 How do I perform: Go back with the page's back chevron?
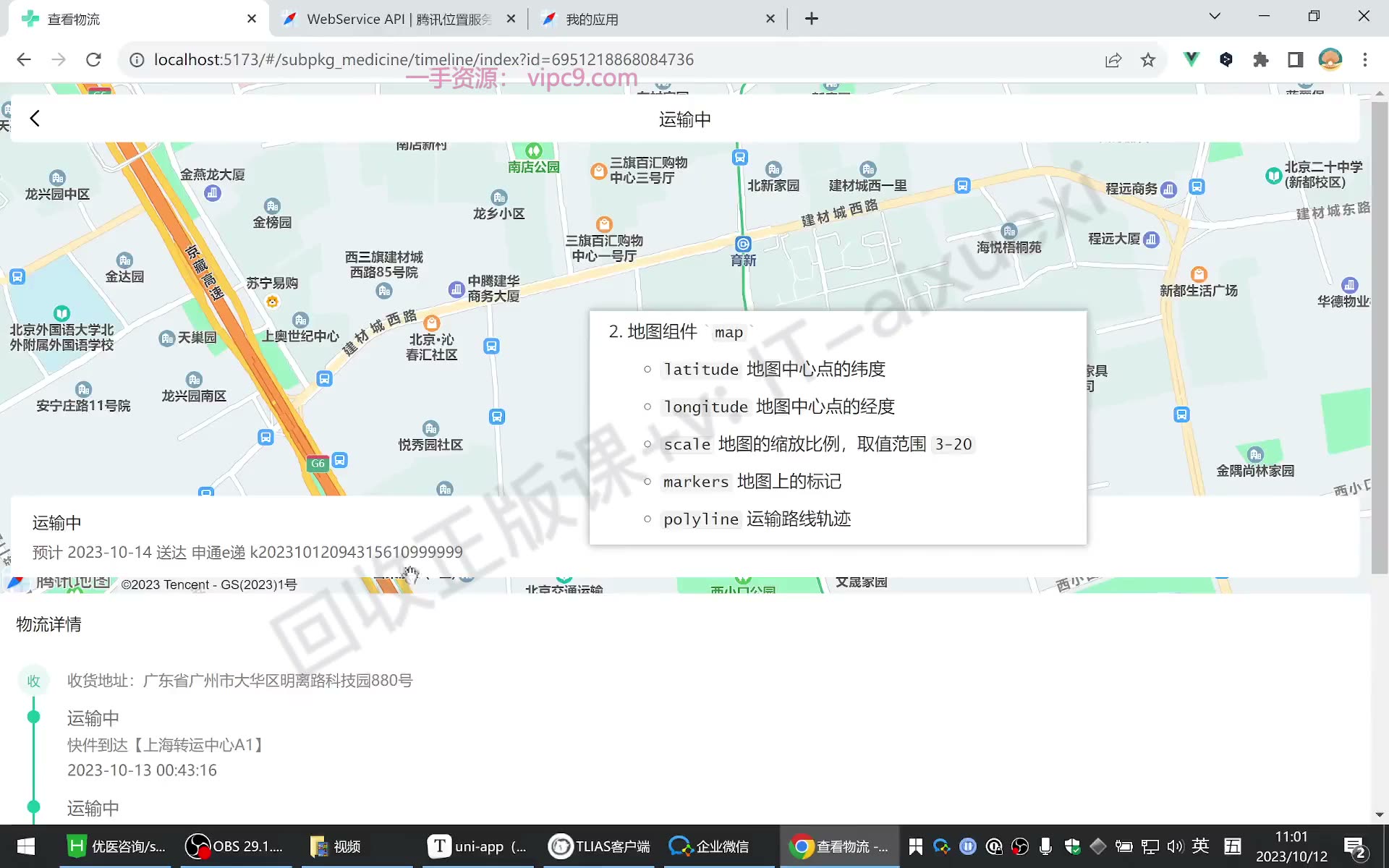pyautogui.click(x=34, y=119)
